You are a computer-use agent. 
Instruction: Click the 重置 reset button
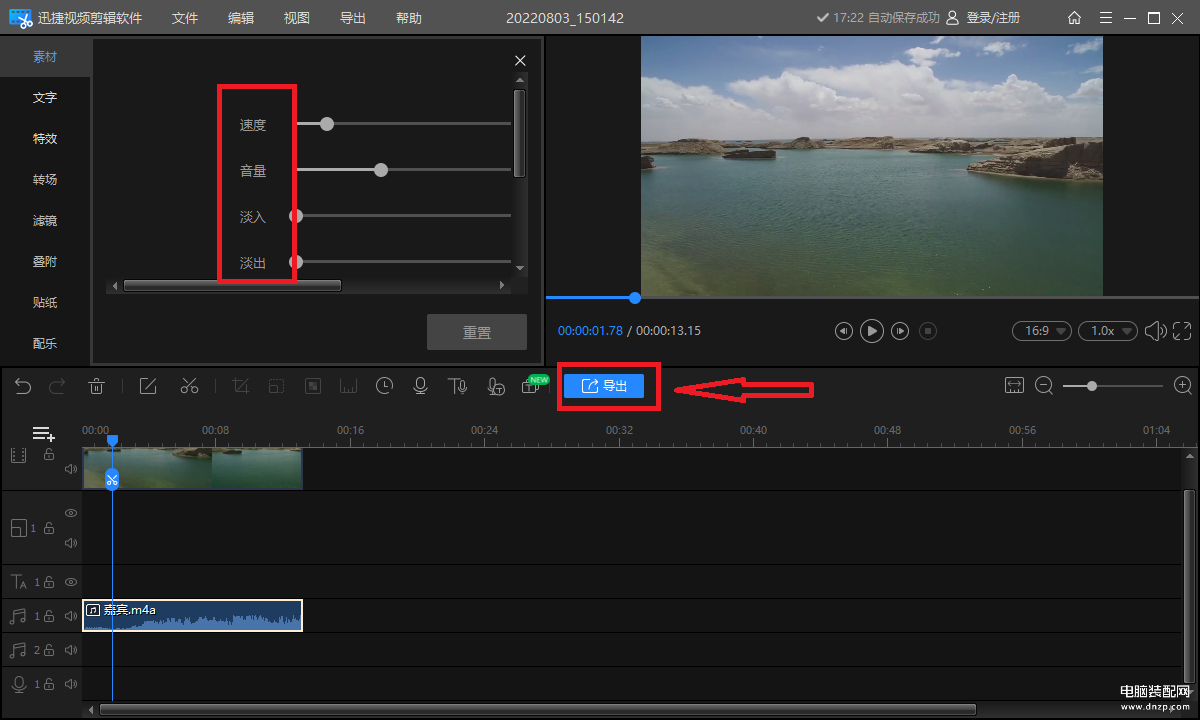(477, 332)
